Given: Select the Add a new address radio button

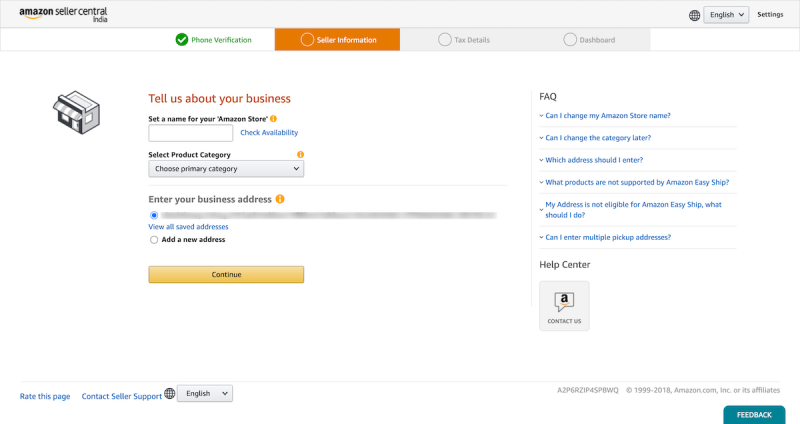Looking at the screenshot, I should coord(154,240).
